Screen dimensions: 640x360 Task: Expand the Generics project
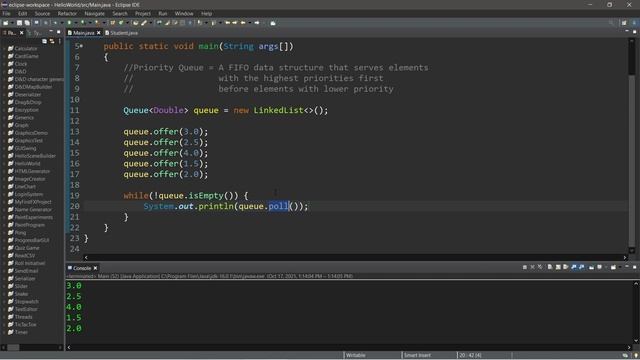point(4,117)
